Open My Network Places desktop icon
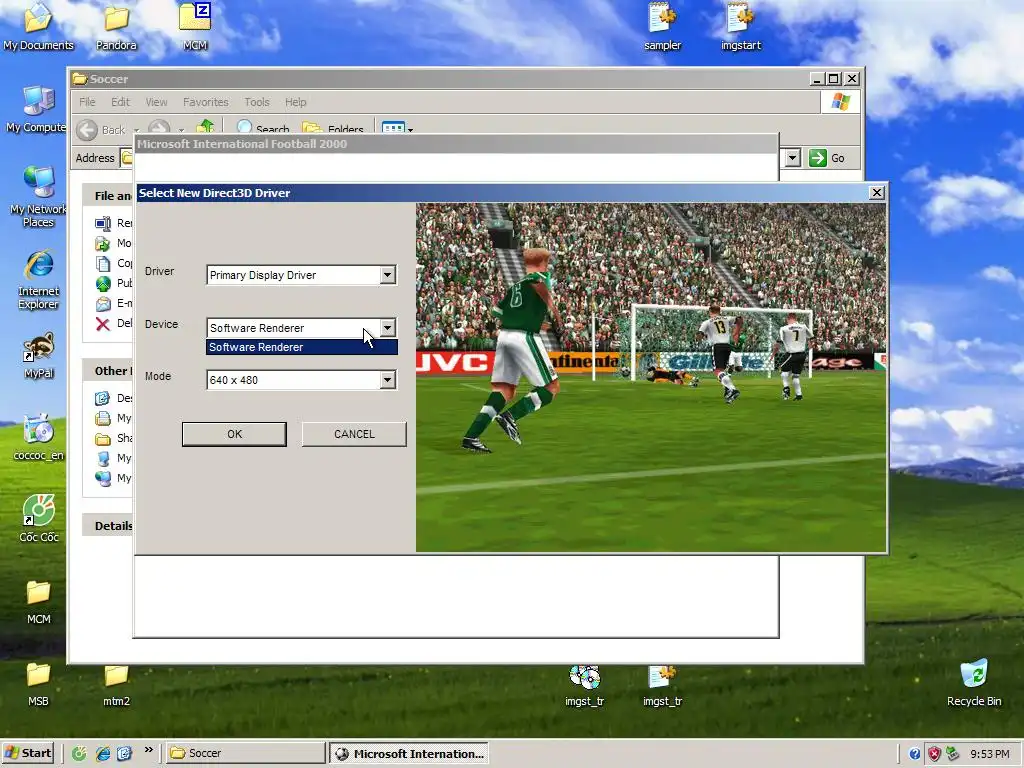The height and width of the screenshot is (768, 1024). [38, 197]
